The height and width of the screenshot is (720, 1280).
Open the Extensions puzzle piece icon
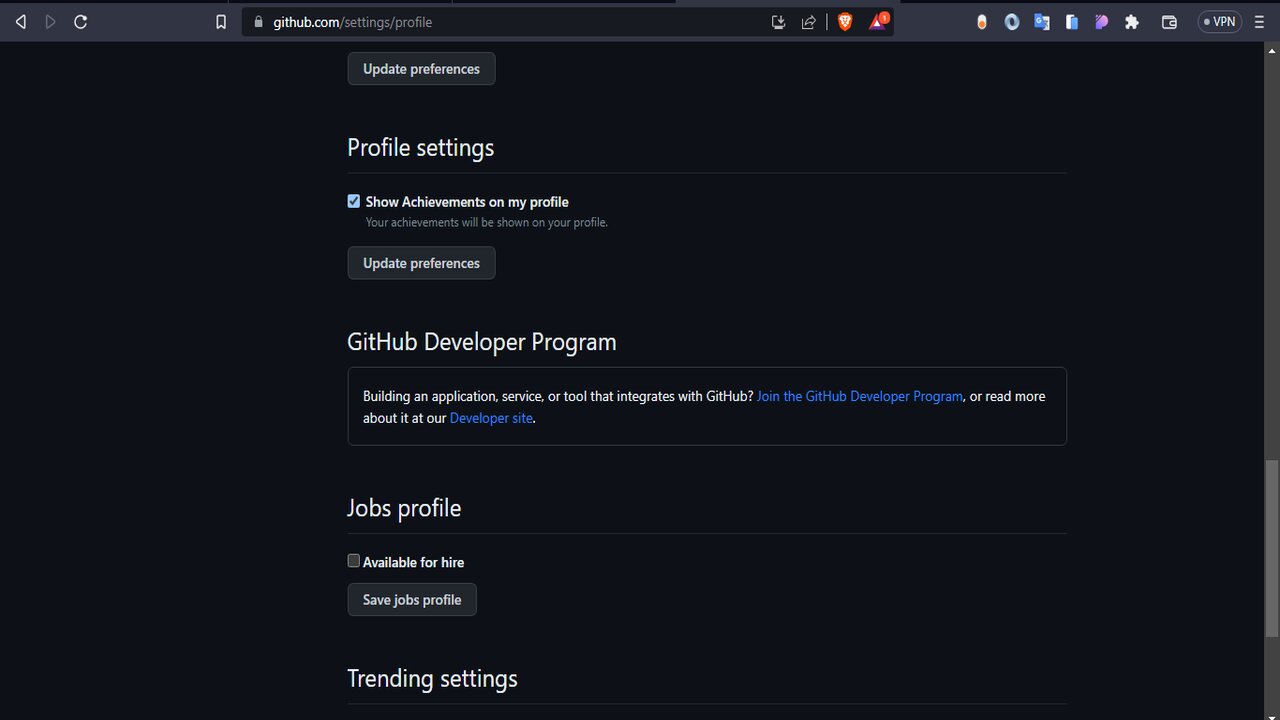[1132, 22]
